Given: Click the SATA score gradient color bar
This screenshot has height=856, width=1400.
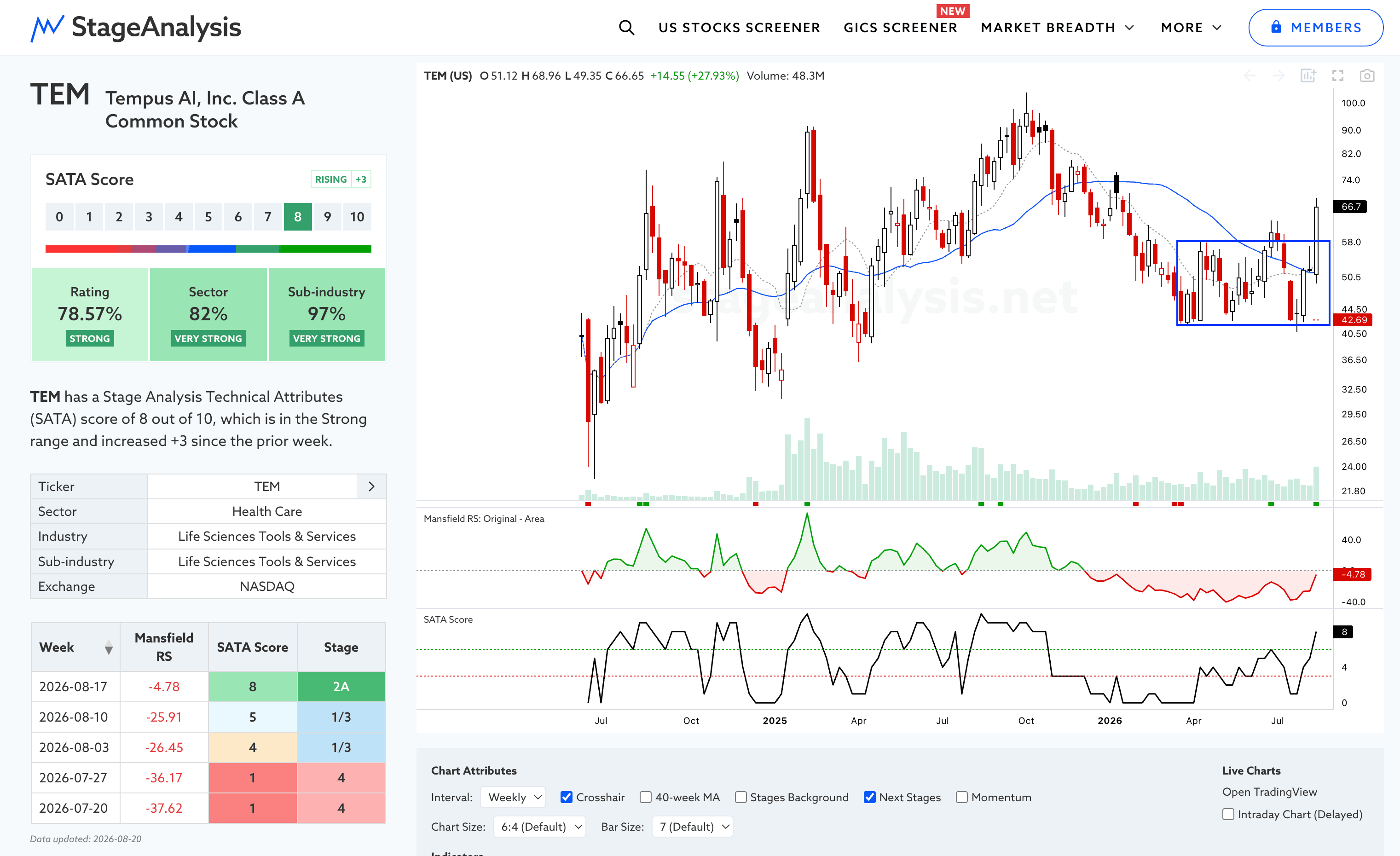Looking at the screenshot, I should [x=208, y=249].
